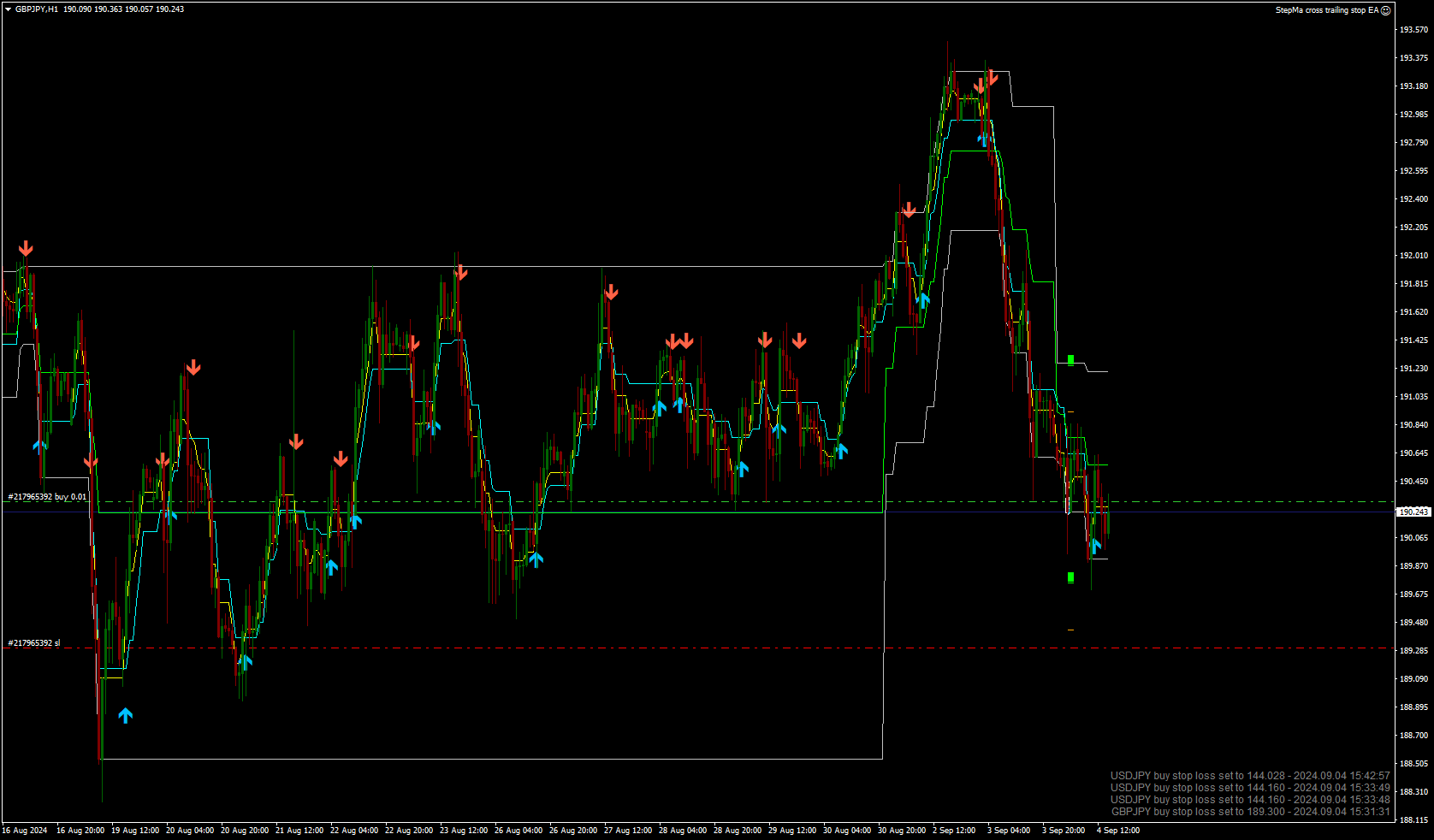This screenshot has width=1434, height=840.
Task: Click red down arrow above the 23 Aug high
Action: coord(461,273)
